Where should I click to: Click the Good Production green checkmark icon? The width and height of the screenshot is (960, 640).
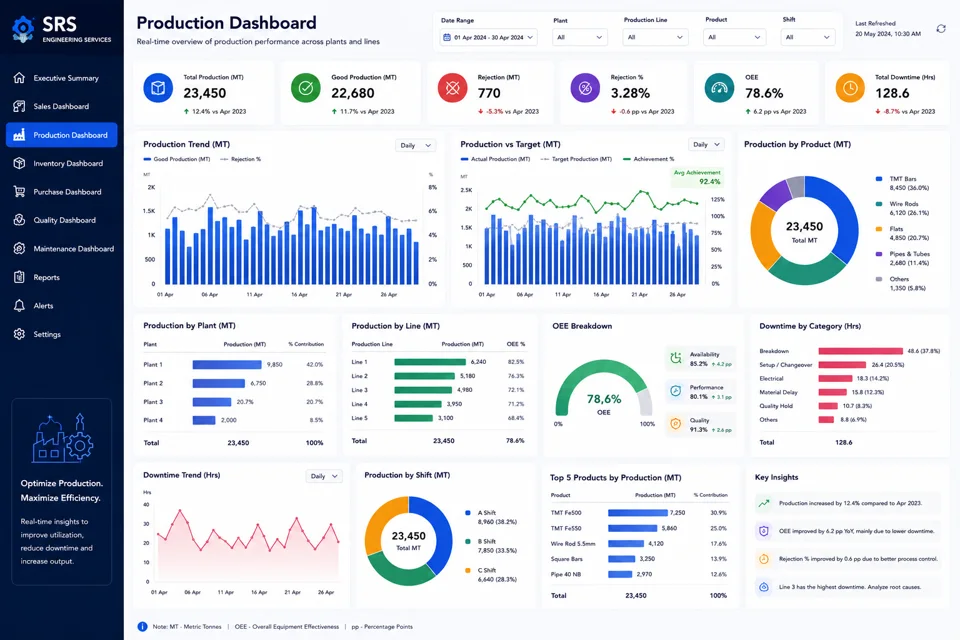click(x=306, y=88)
